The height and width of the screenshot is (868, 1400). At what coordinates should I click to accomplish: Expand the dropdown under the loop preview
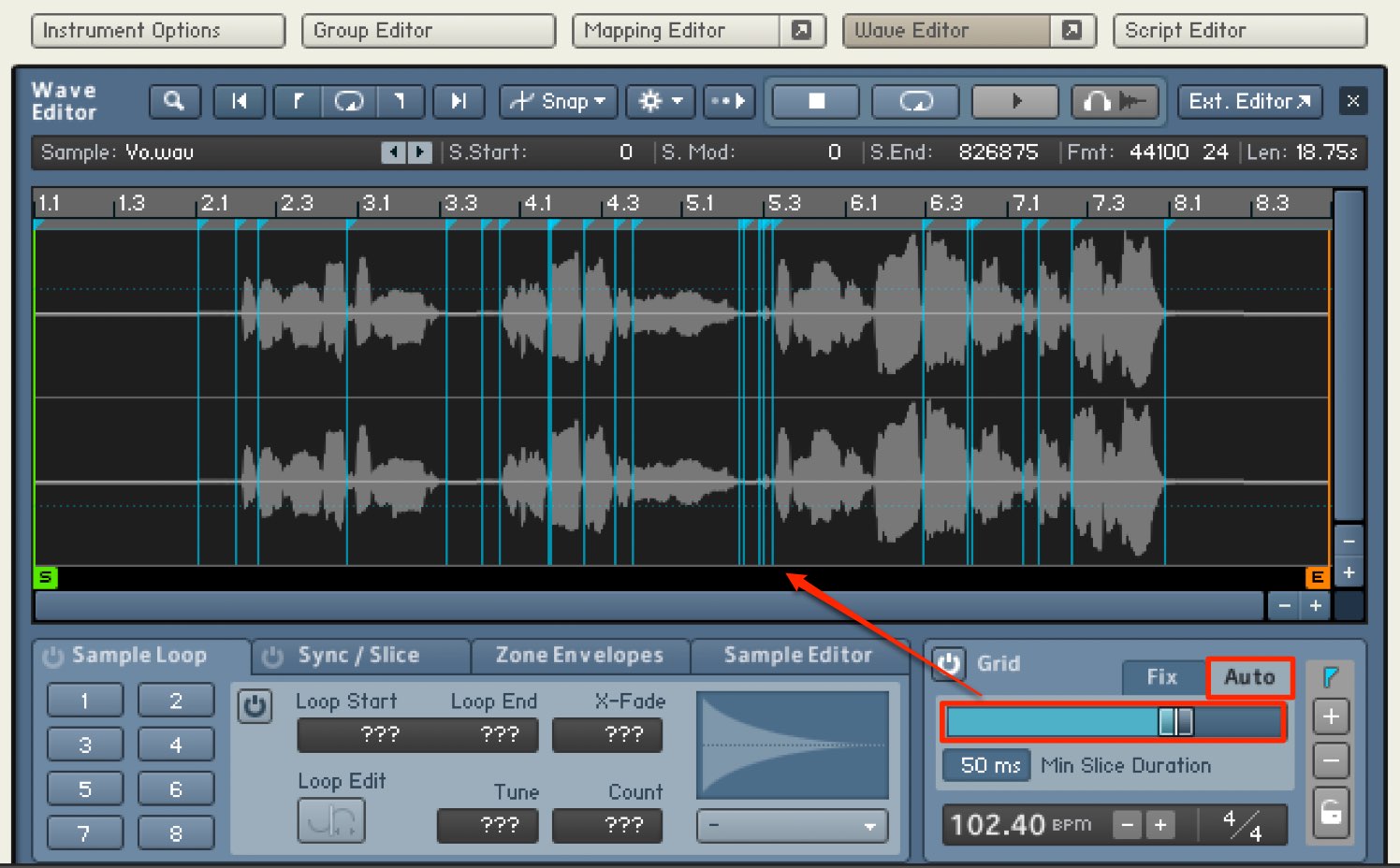(x=793, y=826)
